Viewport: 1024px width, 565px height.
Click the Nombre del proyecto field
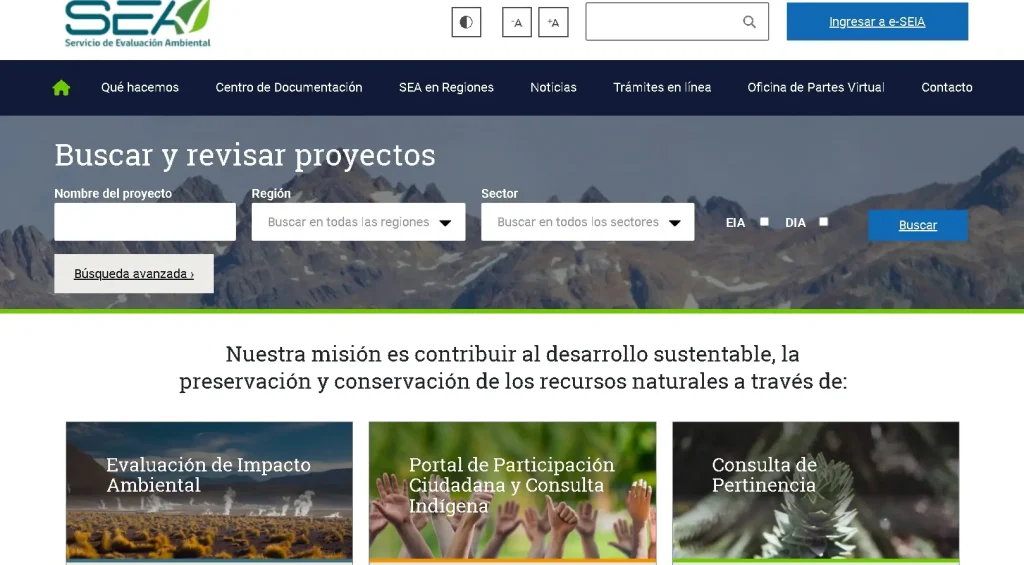[x=145, y=221]
